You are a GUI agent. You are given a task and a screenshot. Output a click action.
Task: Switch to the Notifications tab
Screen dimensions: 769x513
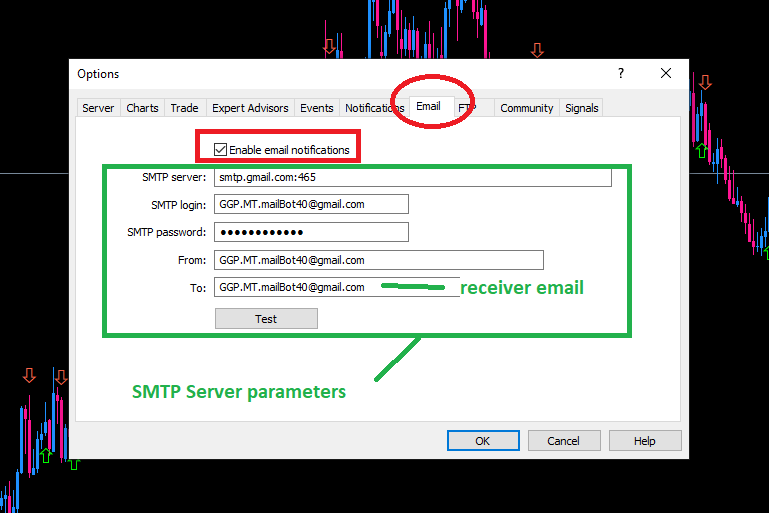[372, 108]
